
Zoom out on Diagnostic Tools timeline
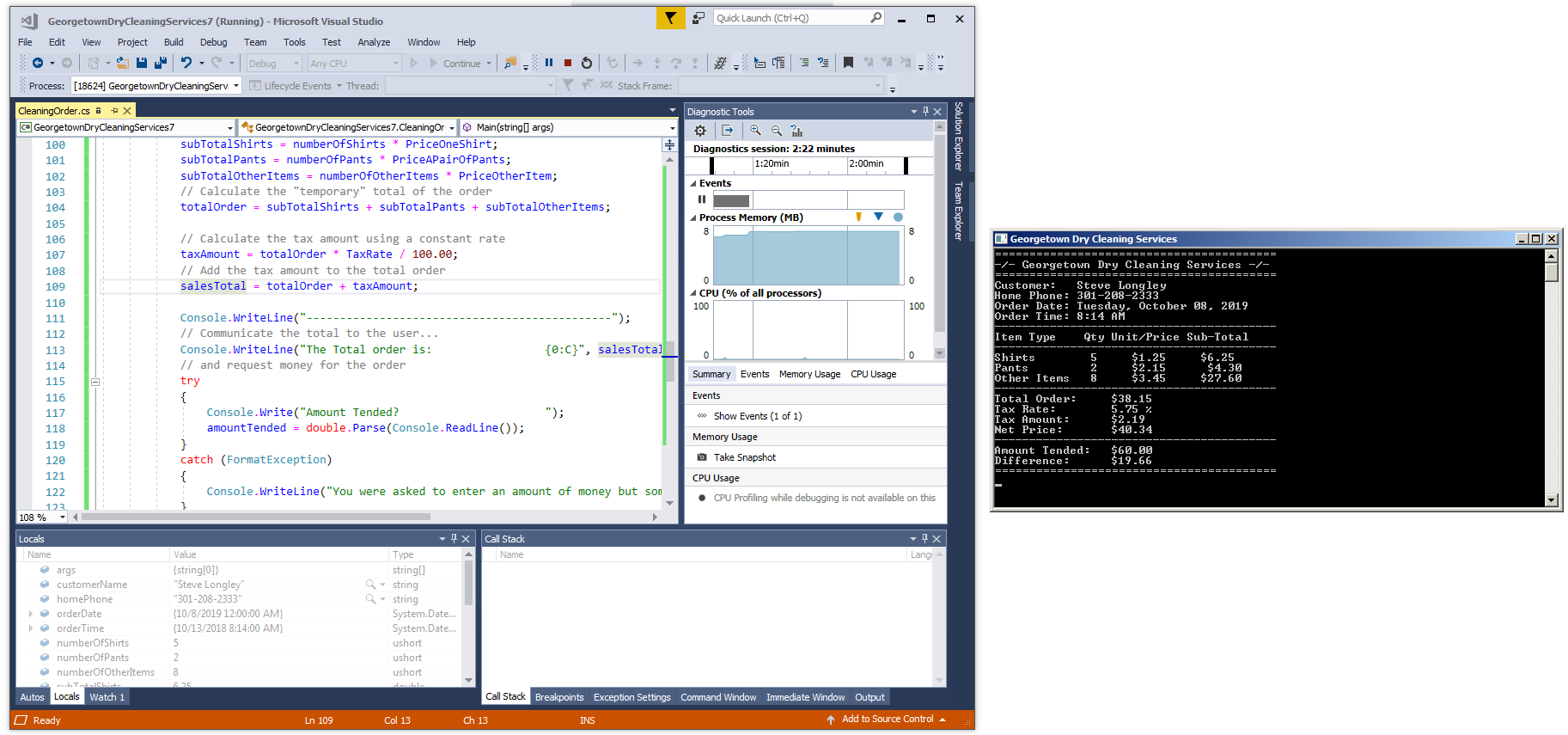click(777, 131)
